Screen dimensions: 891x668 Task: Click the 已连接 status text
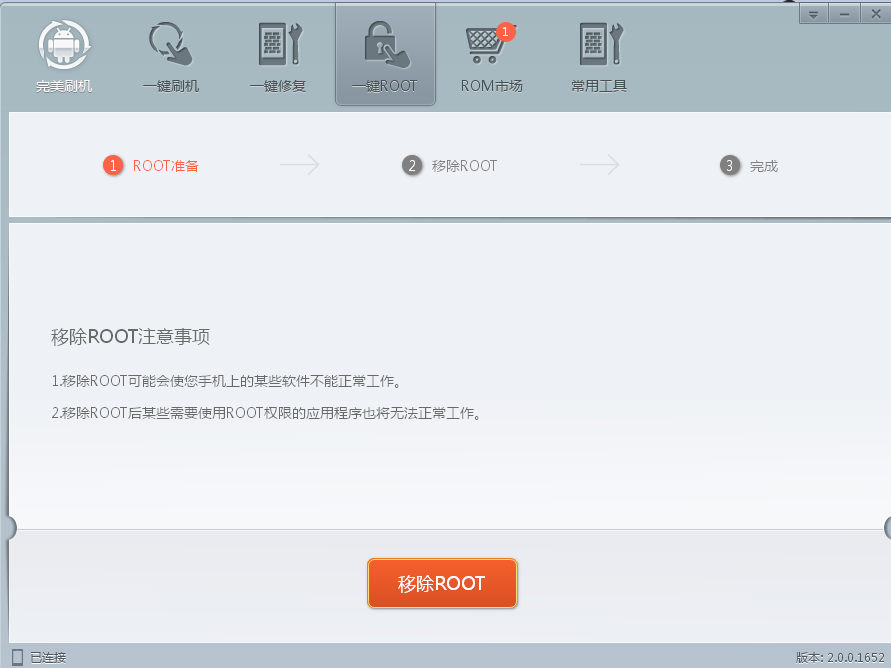pyautogui.click(x=48, y=658)
